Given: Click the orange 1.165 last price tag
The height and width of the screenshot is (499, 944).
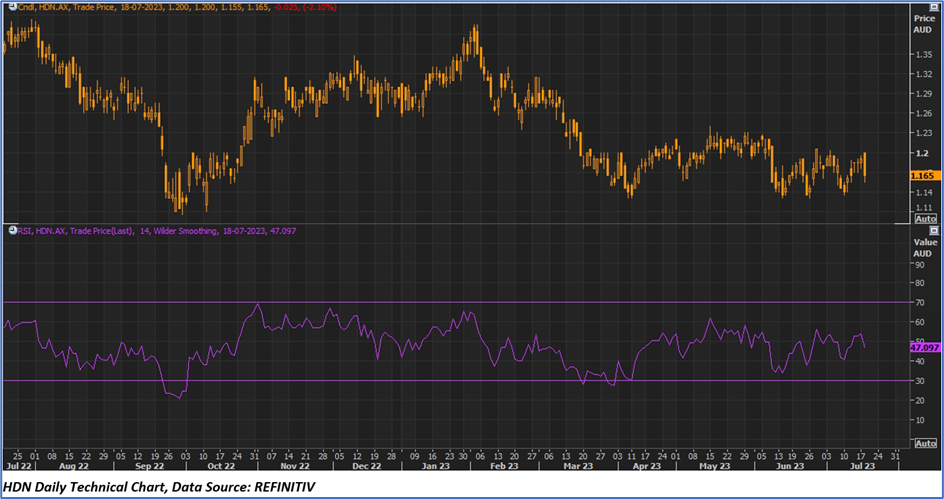Looking at the screenshot, I should click(x=923, y=175).
